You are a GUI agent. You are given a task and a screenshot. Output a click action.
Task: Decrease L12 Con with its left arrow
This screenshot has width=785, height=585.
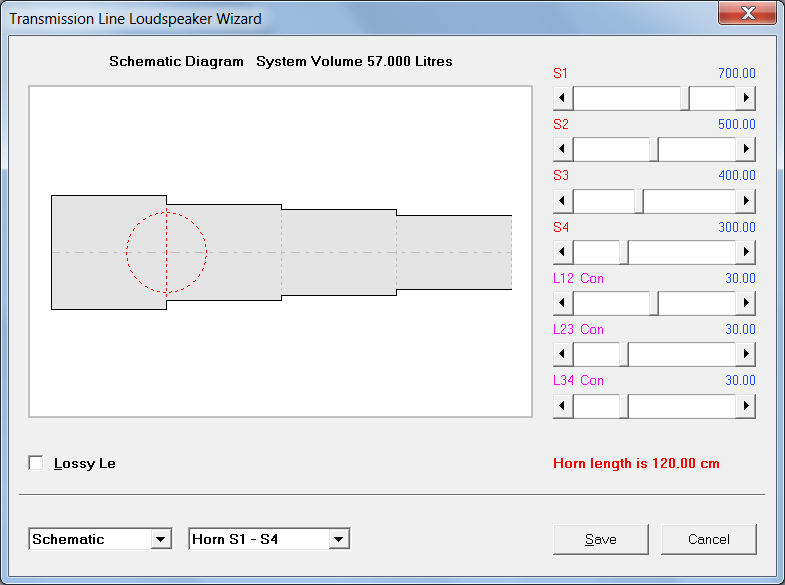click(563, 303)
